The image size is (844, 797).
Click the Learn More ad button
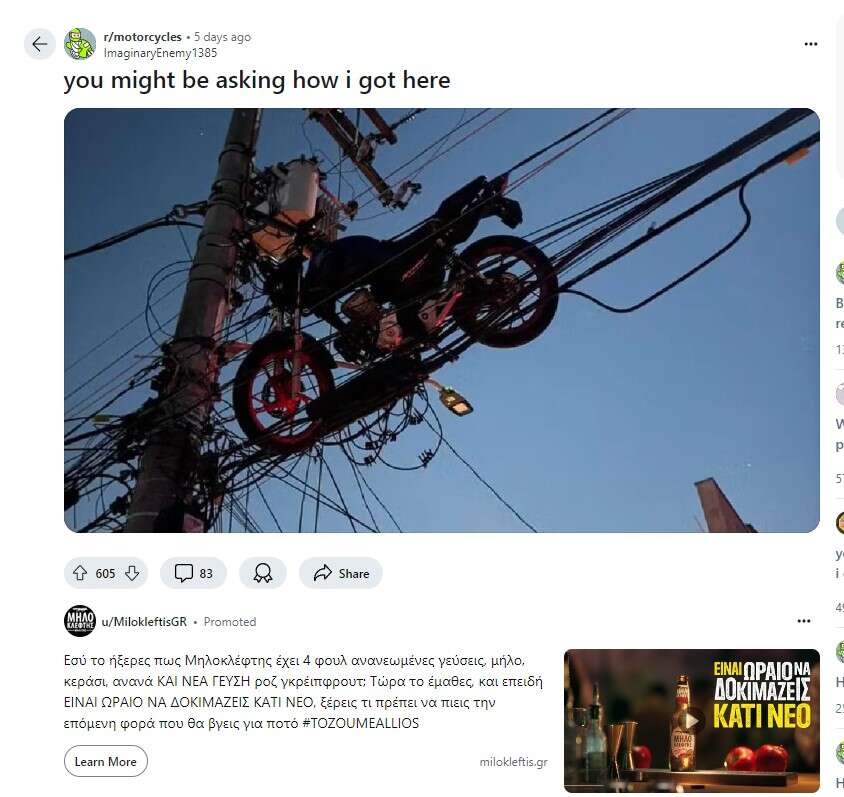[106, 761]
